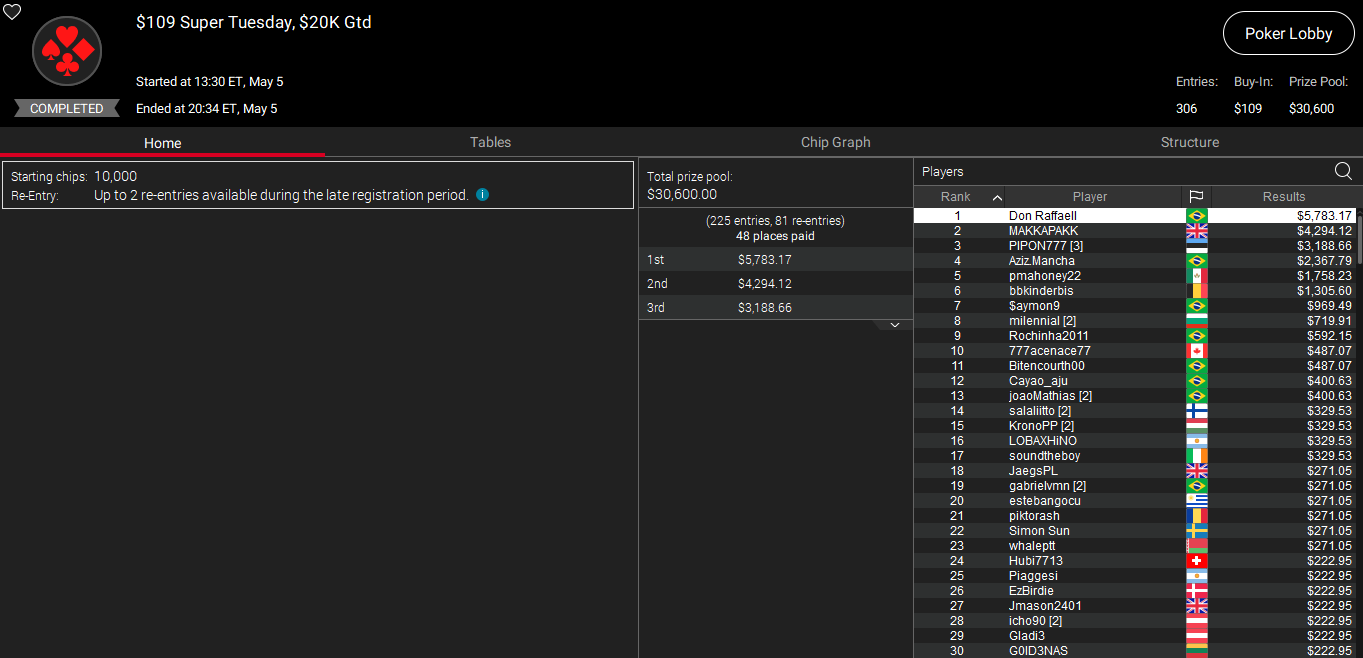1363x658 pixels.
Task: Click the re-entry info icon
Action: 483,195
